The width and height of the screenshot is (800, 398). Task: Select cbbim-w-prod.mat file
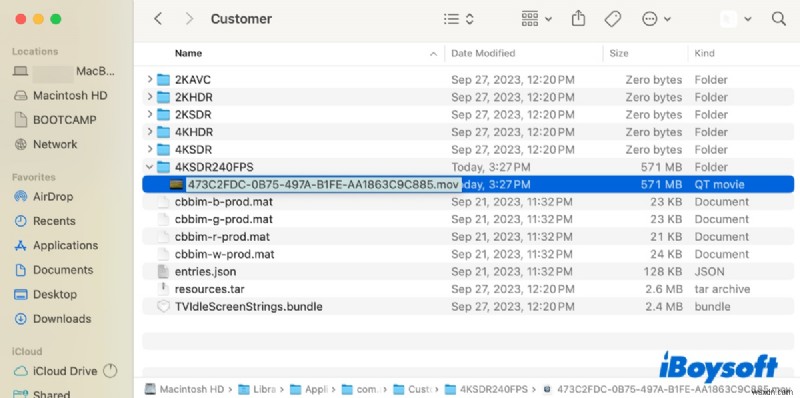(224, 254)
